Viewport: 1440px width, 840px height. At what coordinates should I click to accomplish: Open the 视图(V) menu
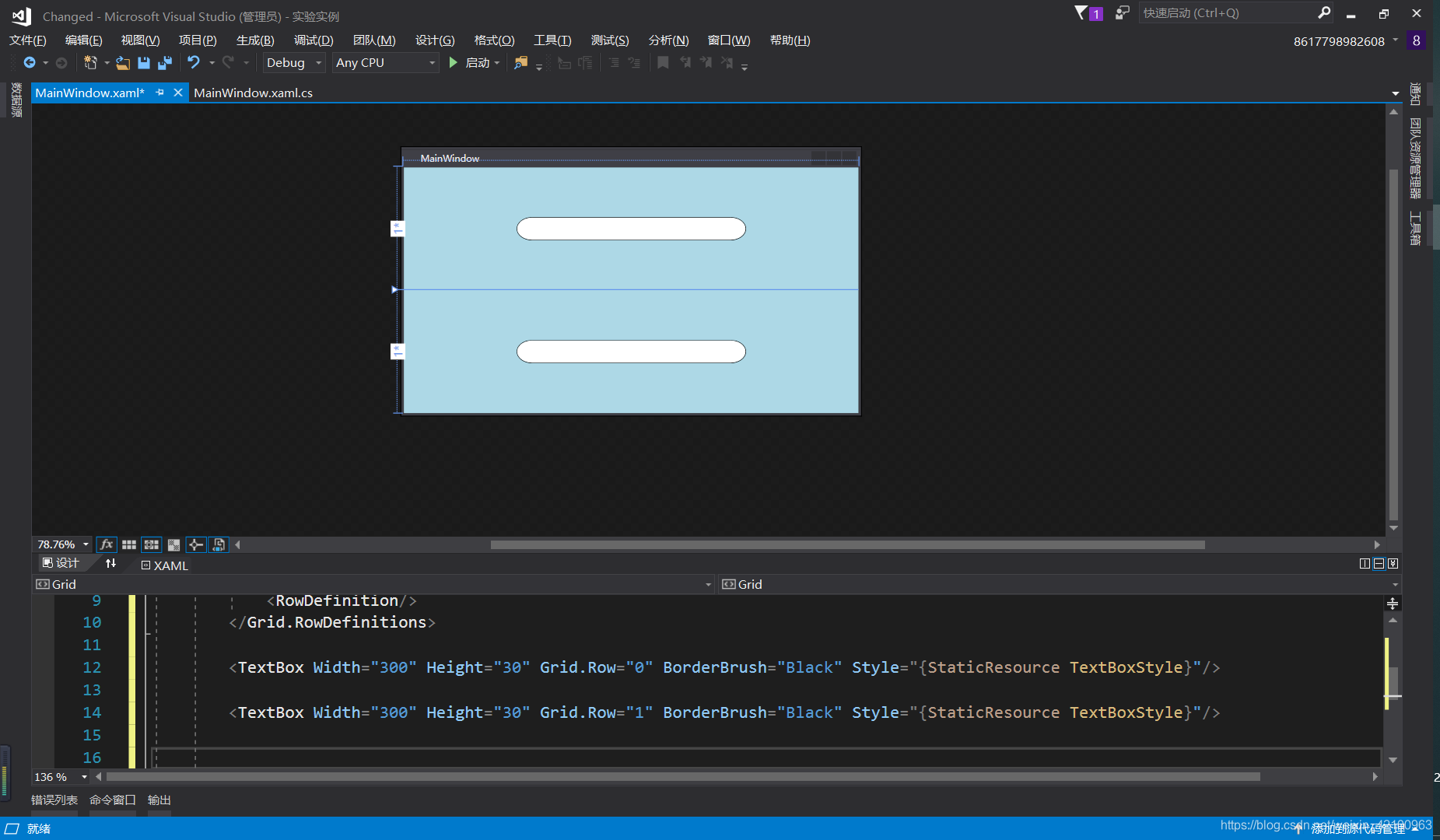click(140, 40)
